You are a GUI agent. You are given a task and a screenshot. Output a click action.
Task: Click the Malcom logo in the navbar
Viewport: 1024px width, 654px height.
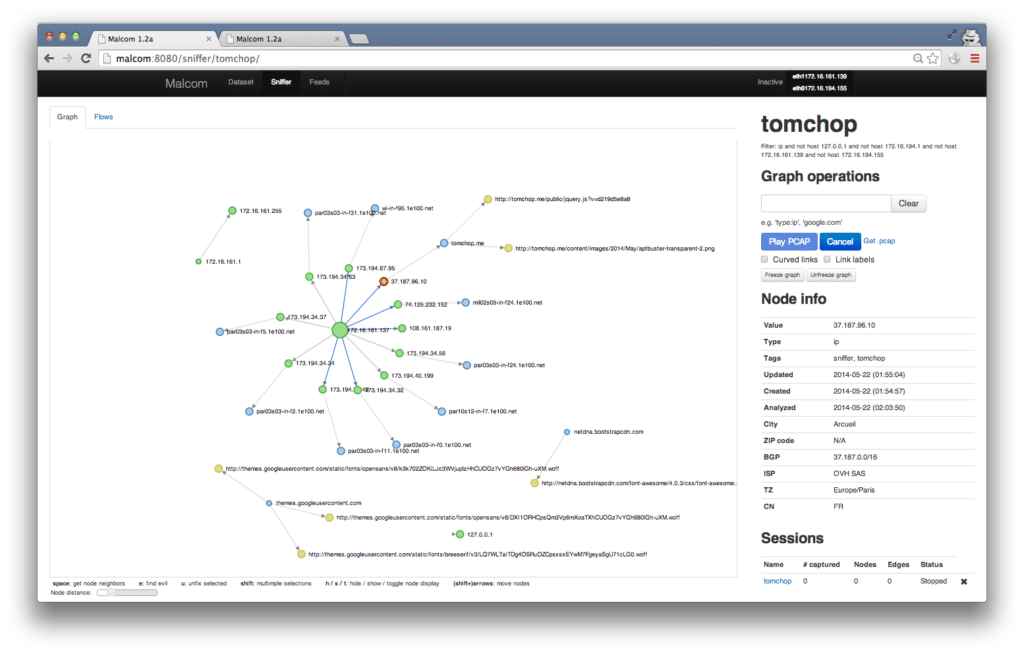(186, 83)
